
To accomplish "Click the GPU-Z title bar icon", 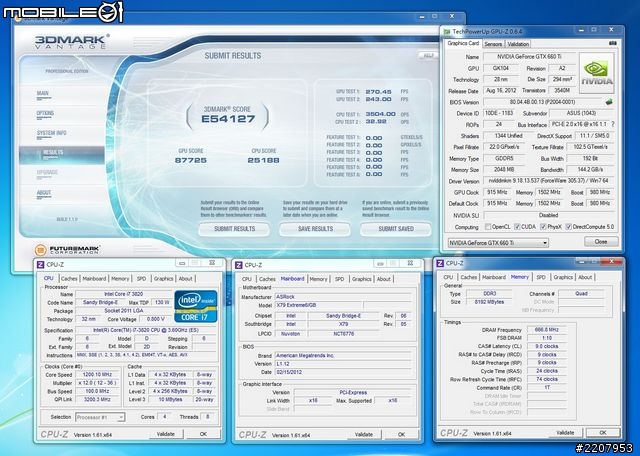I will point(447,31).
